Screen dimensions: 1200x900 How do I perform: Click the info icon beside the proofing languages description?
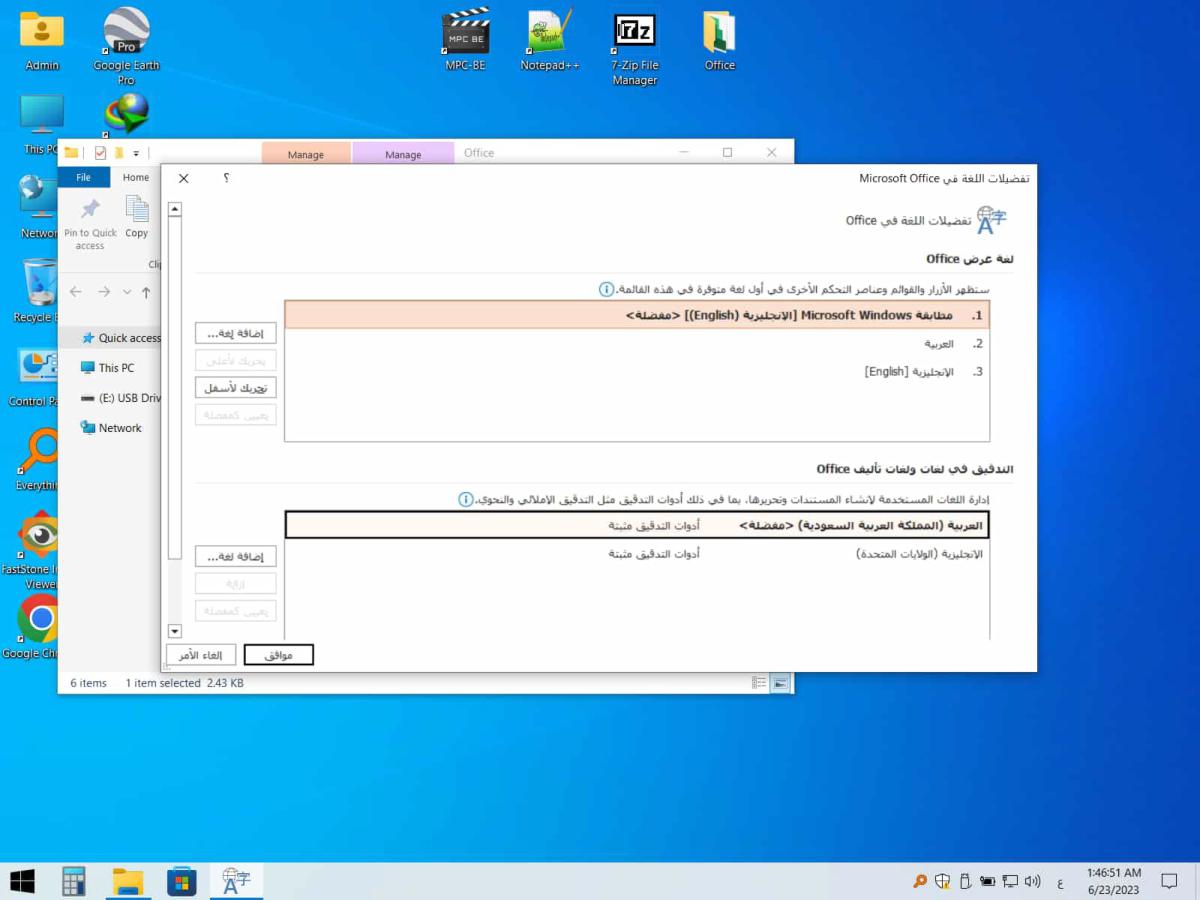[x=465, y=499]
